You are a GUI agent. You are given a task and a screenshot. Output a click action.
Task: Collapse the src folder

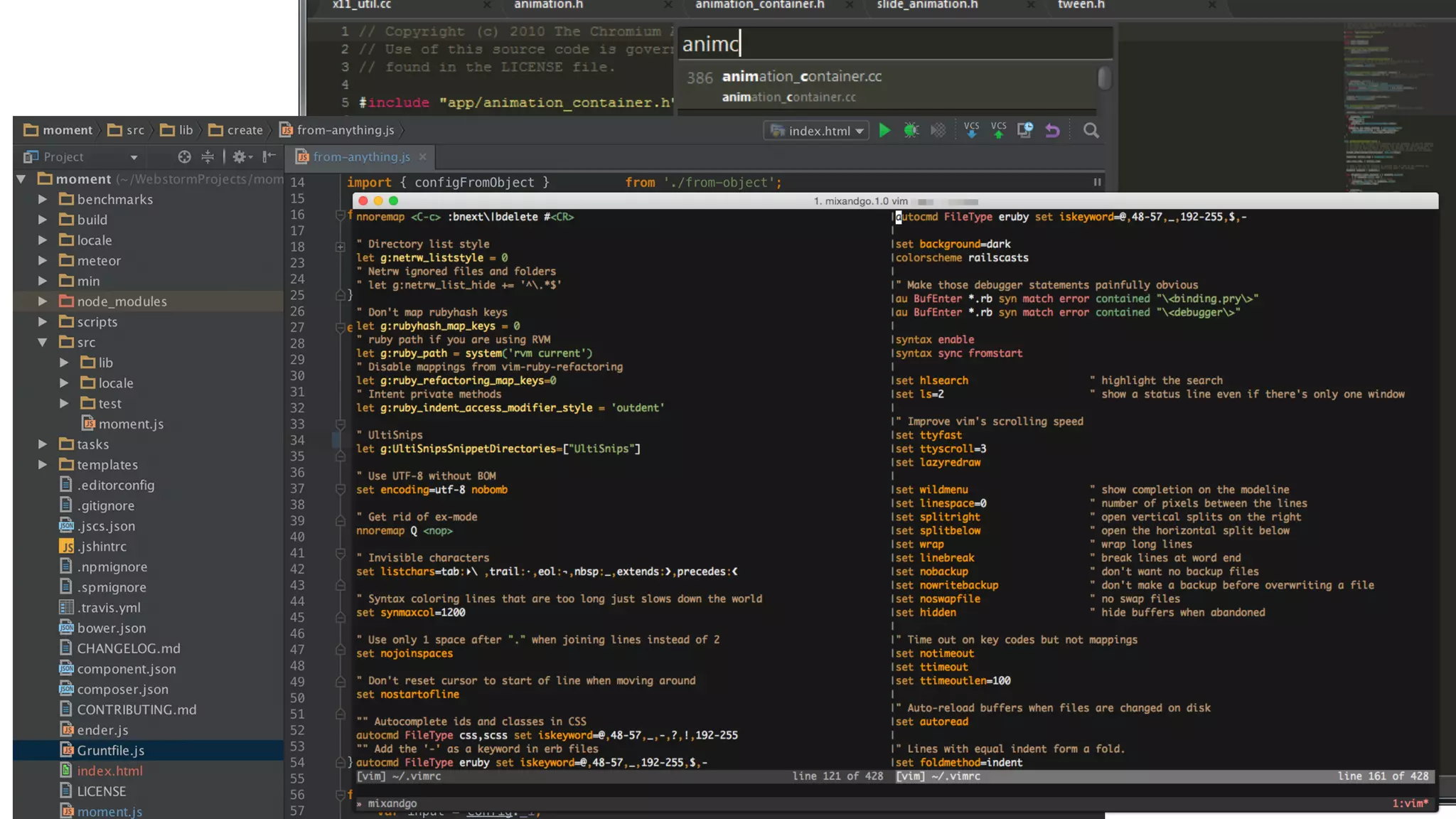pyautogui.click(x=43, y=342)
